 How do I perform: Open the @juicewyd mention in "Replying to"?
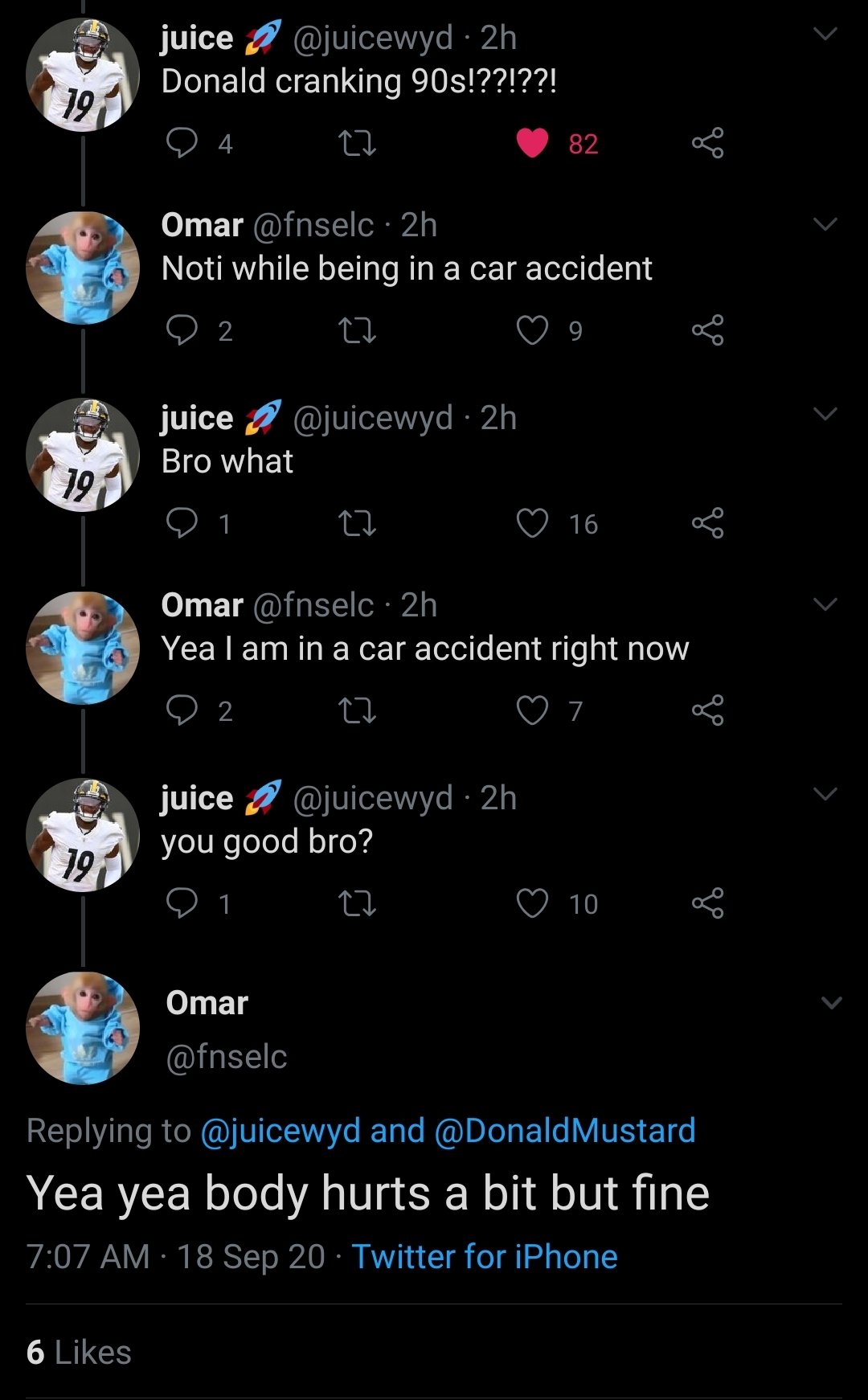click(x=280, y=1131)
